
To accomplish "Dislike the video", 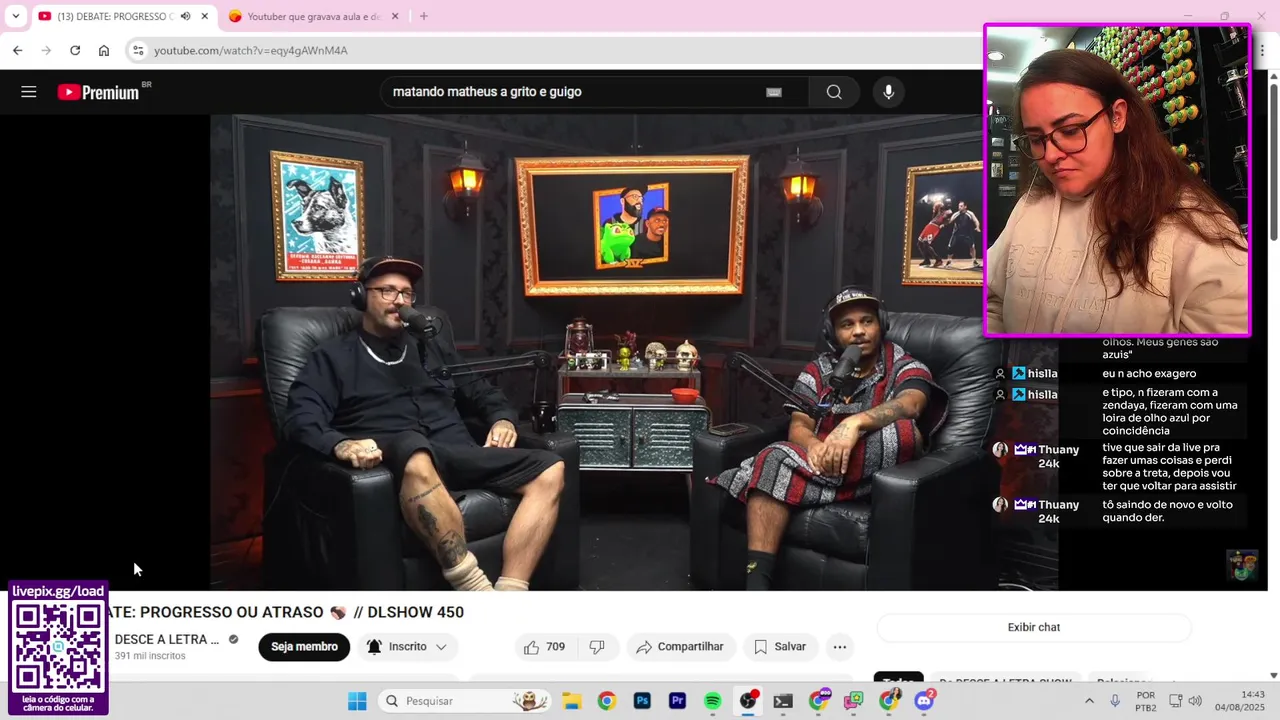I will click(597, 647).
